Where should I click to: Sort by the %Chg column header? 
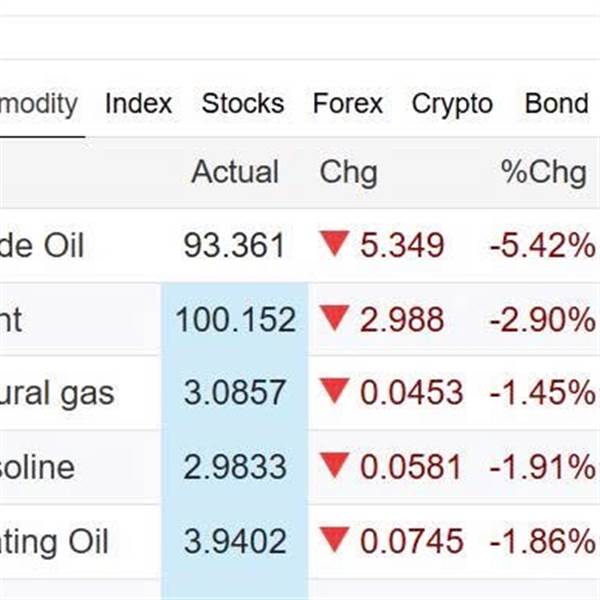coord(543,172)
